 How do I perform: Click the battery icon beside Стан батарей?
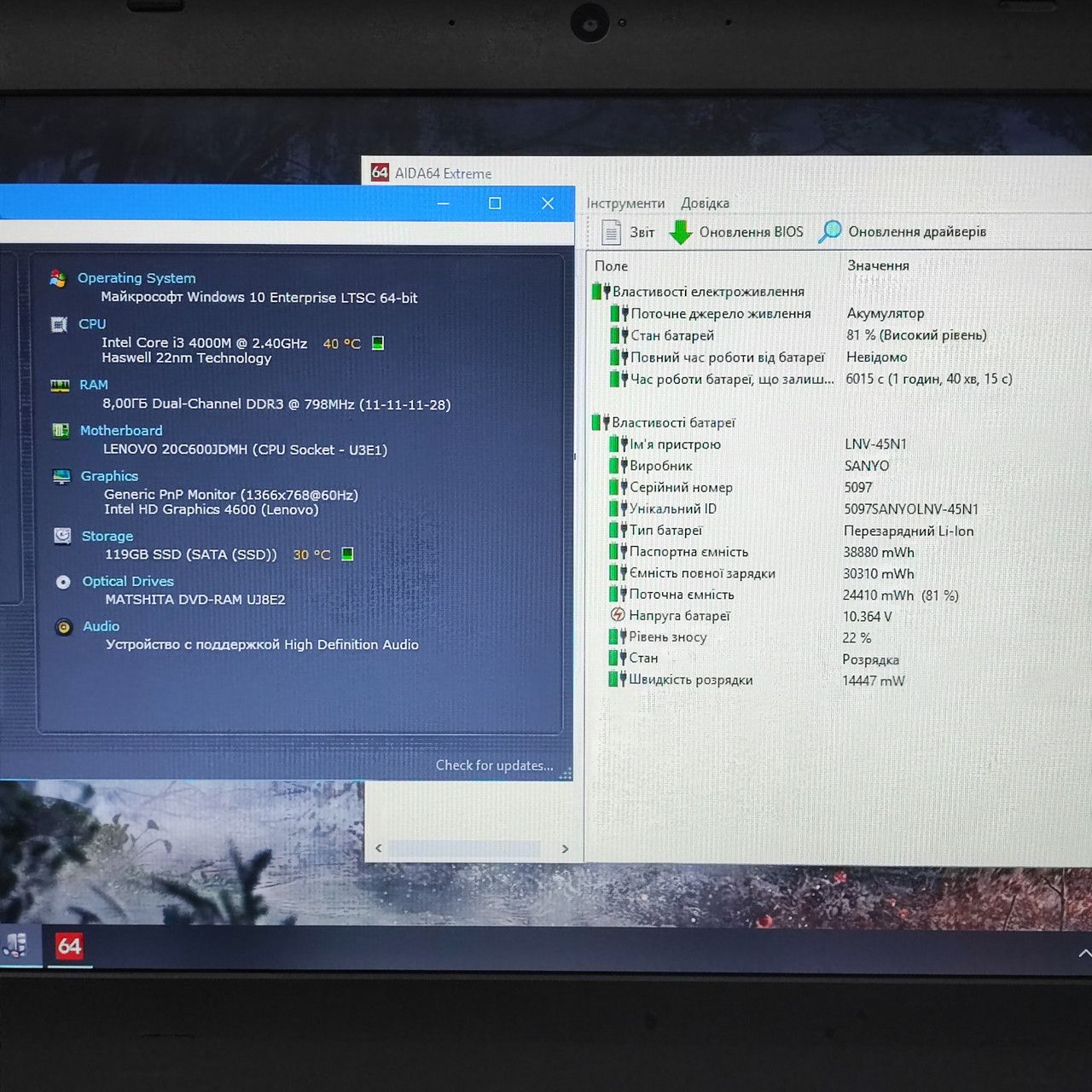[619, 336]
